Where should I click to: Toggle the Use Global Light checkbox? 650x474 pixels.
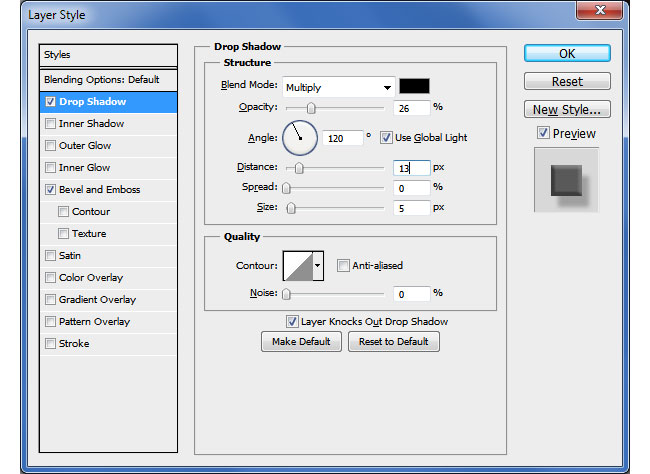point(387,138)
